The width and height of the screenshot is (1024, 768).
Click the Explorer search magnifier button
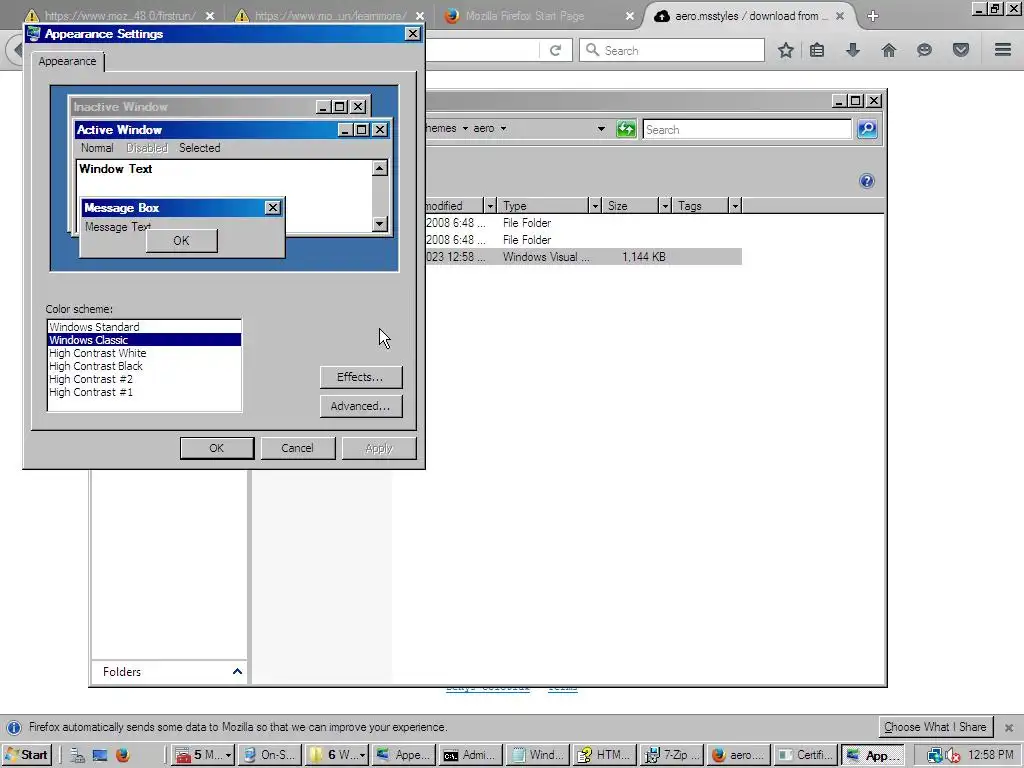point(867,129)
